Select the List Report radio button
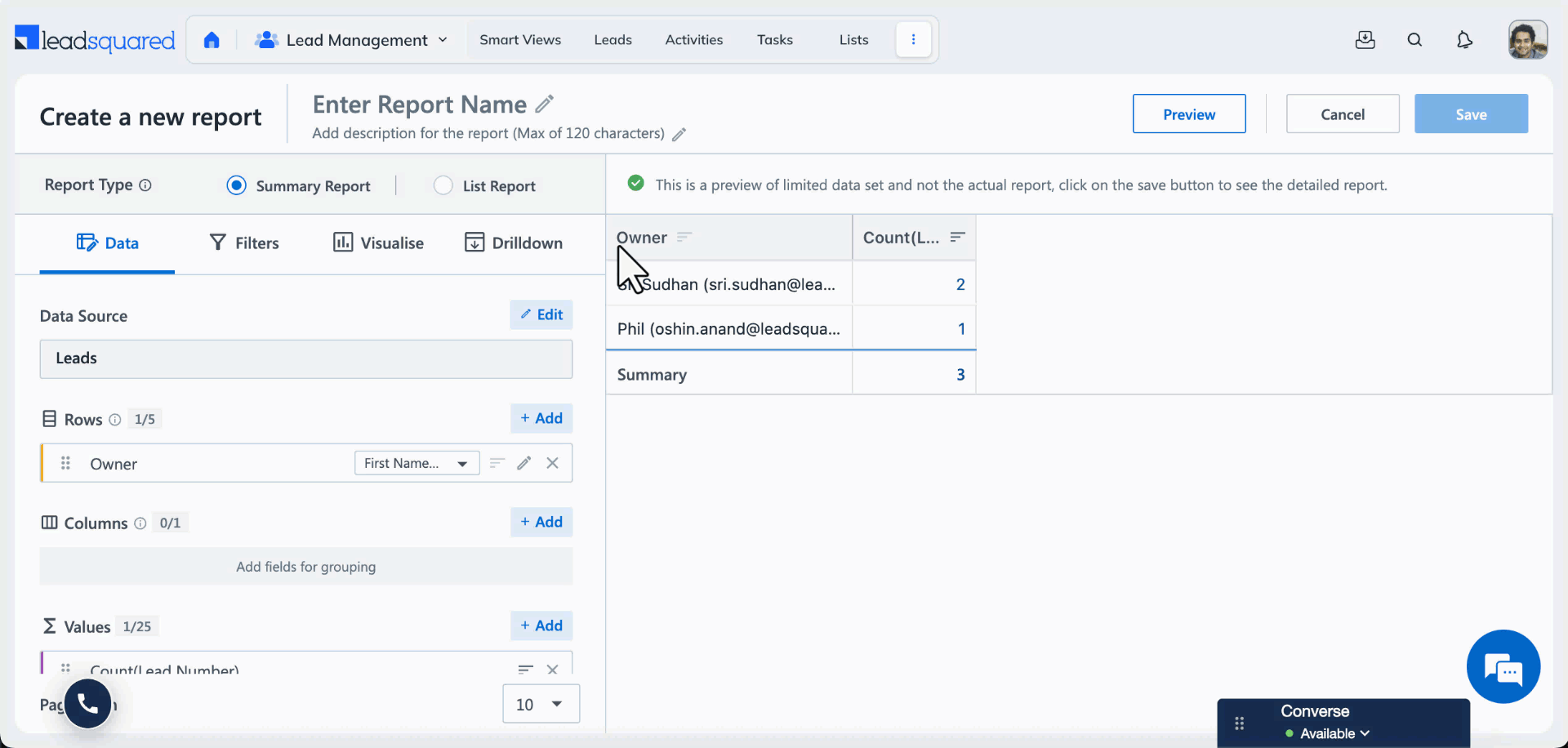Image resolution: width=1568 pixels, height=748 pixels. pyautogui.click(x=443, y=185)
